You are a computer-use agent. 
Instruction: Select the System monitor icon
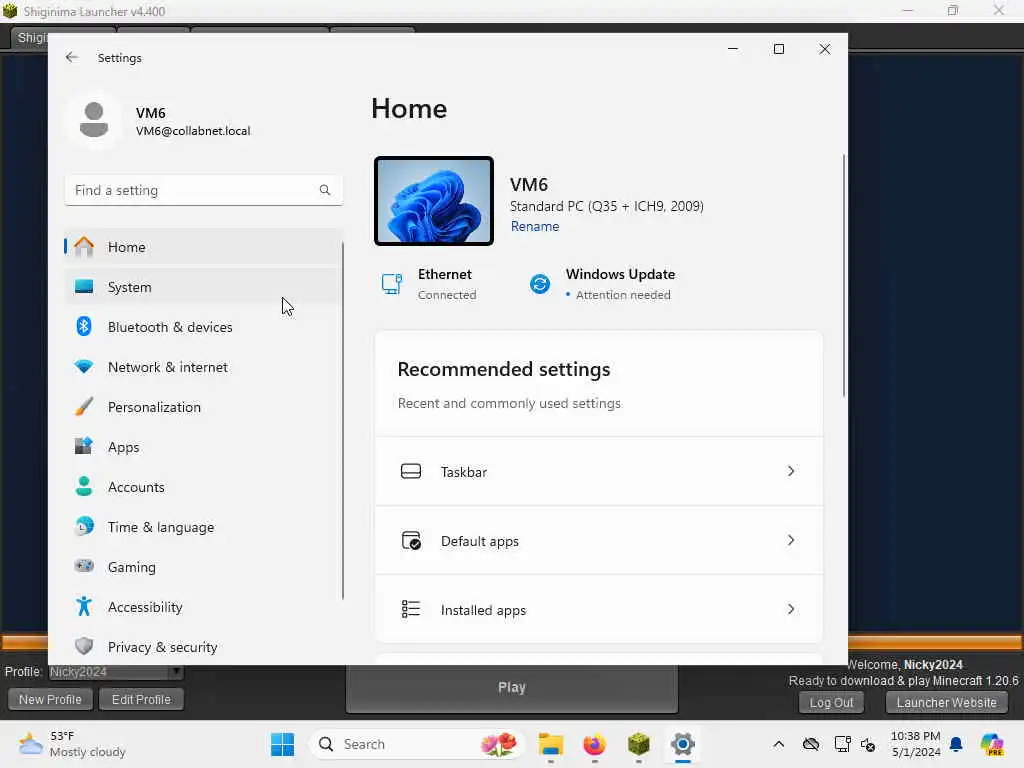[x=84, y=287]
